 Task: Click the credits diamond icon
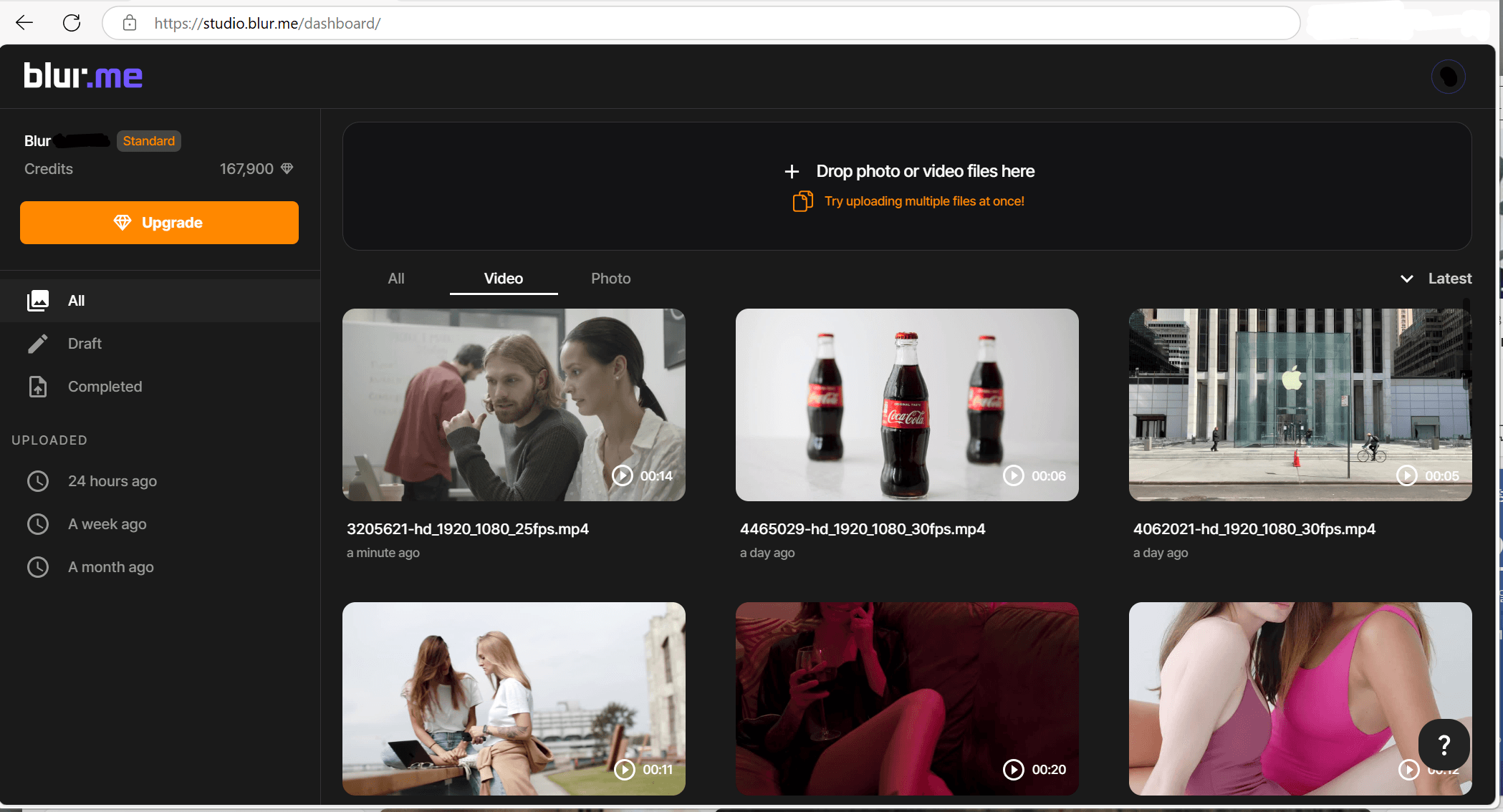[287, 168]
